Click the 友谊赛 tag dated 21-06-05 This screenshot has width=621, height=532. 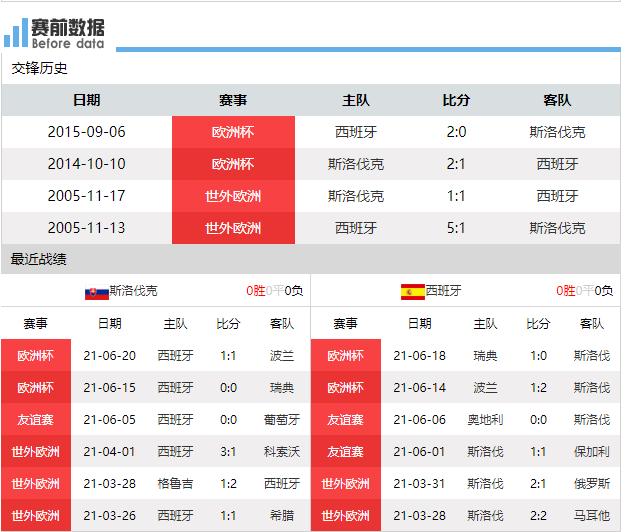coord(36,420)
